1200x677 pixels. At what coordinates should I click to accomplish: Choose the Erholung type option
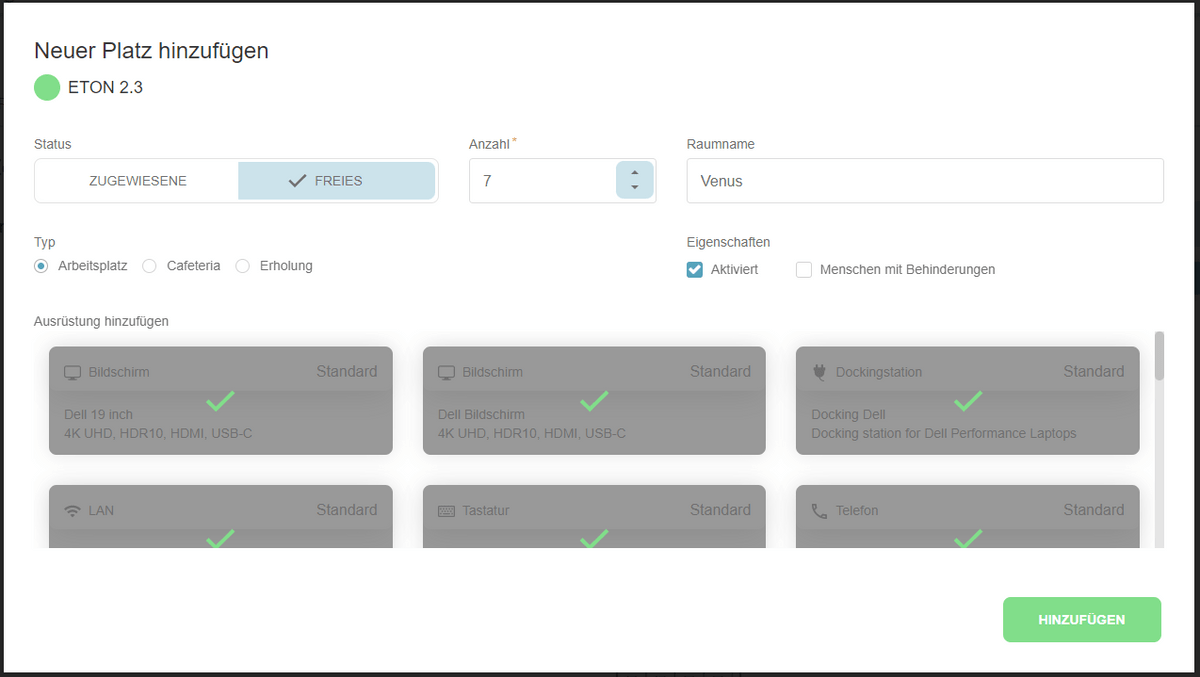[x=242, y=266]
